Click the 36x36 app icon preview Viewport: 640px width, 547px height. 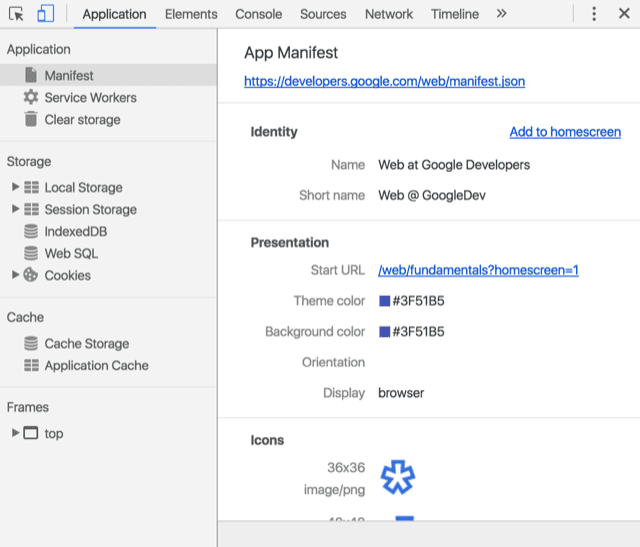[x=397, y=478]
